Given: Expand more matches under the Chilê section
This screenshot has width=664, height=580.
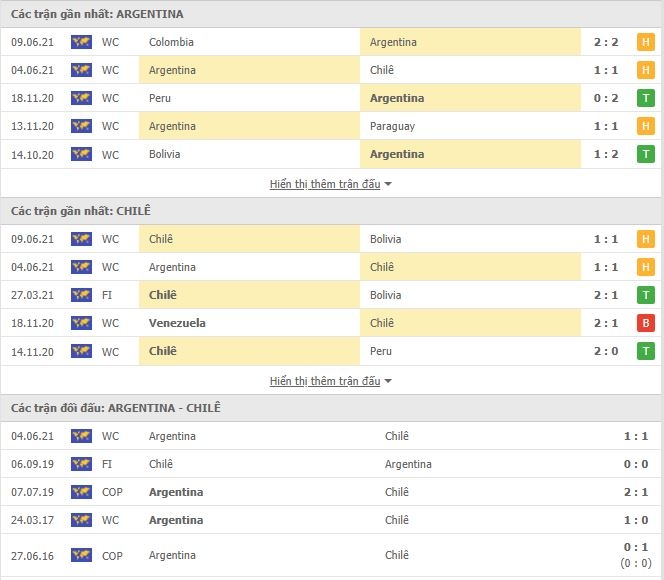Looking at the screenshot, I should coord(325,381).
